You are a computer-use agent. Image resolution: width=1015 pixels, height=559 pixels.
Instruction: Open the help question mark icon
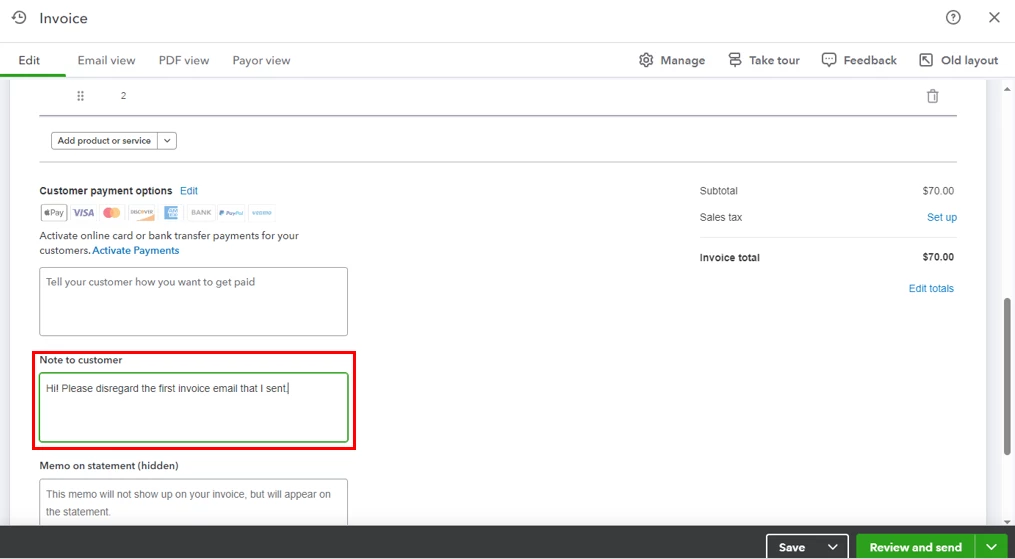[953, 18]
